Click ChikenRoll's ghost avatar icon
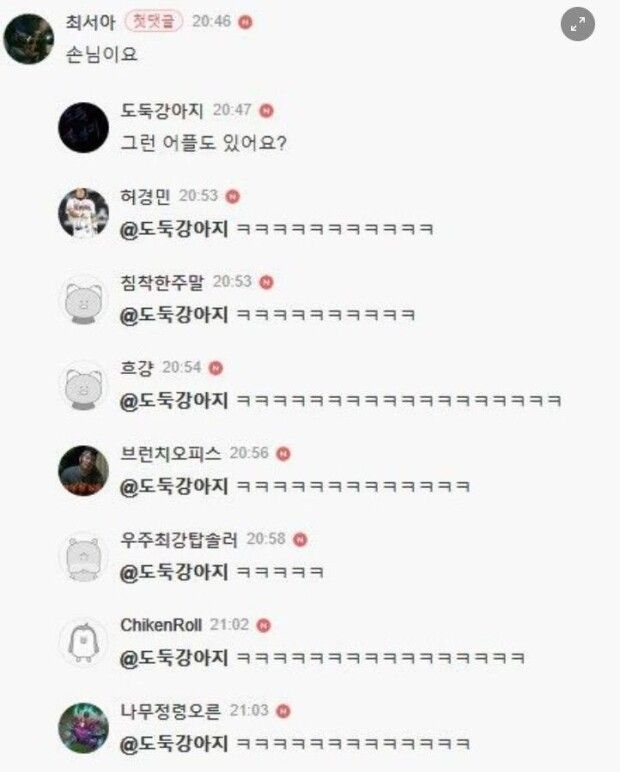Viewport: 620px width, 772px height. click(x=83, y=642)
